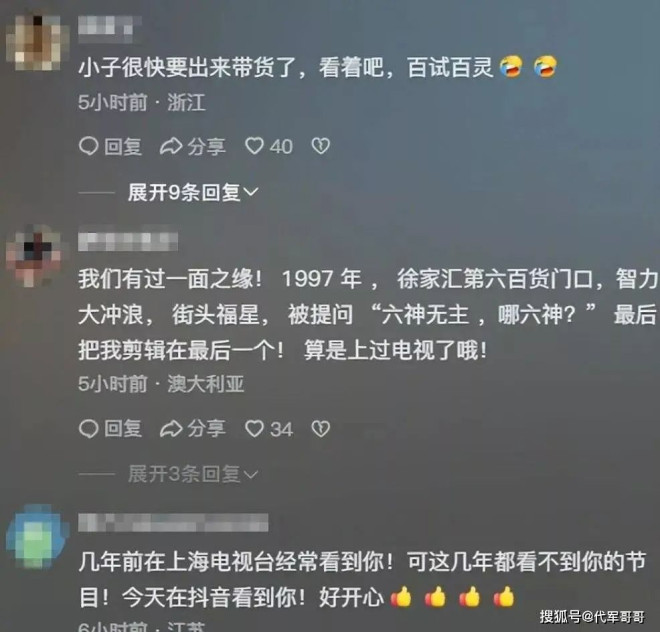
Task: Tap share arrow icon on second comment
Action: 171,429
